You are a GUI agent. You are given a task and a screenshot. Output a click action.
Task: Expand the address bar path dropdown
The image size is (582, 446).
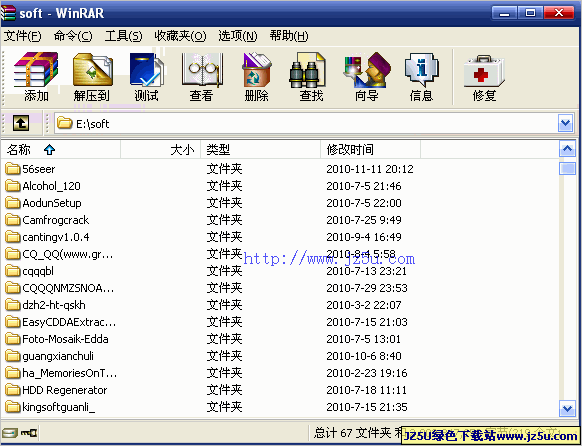[565, 123]
